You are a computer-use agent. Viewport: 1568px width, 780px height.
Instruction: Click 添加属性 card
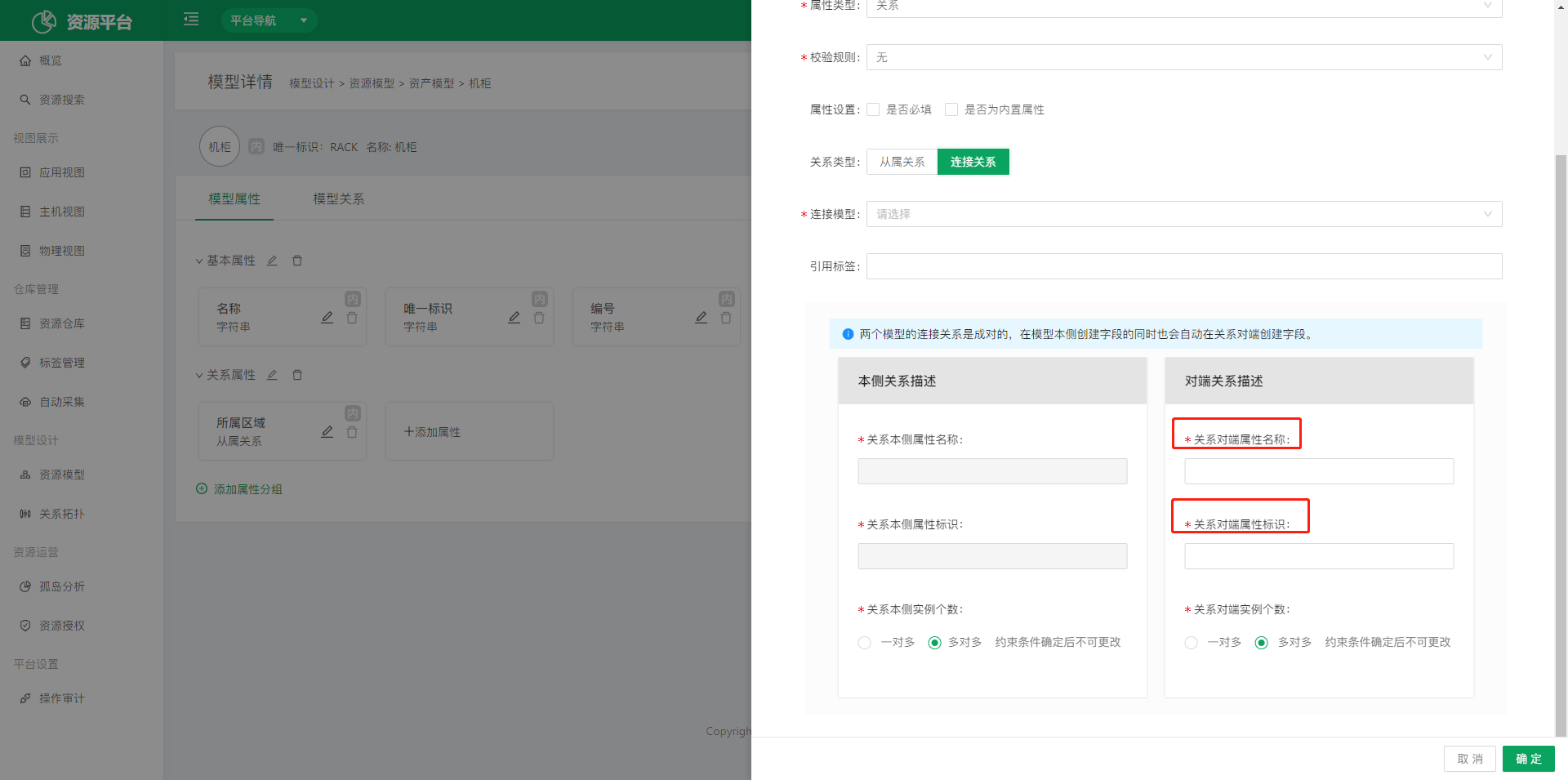pos(470,431)
